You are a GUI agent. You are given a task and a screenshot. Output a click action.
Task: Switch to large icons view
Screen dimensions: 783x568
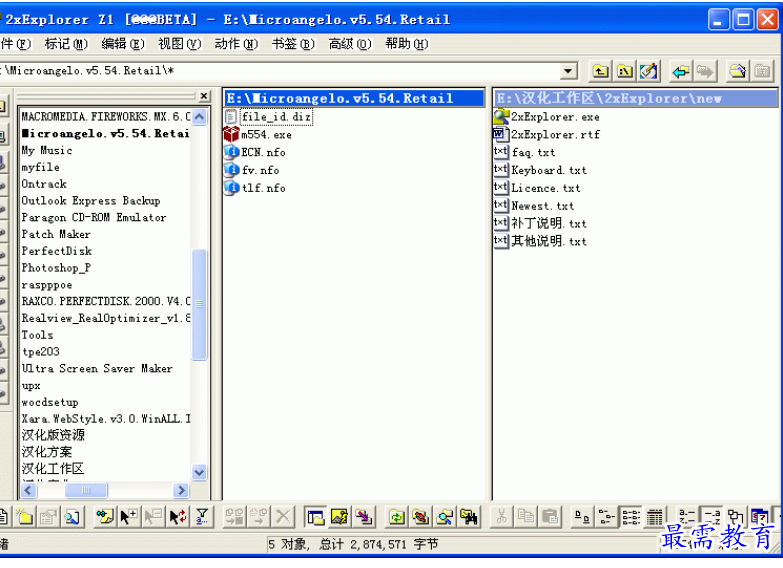click(x=582, y=517)
